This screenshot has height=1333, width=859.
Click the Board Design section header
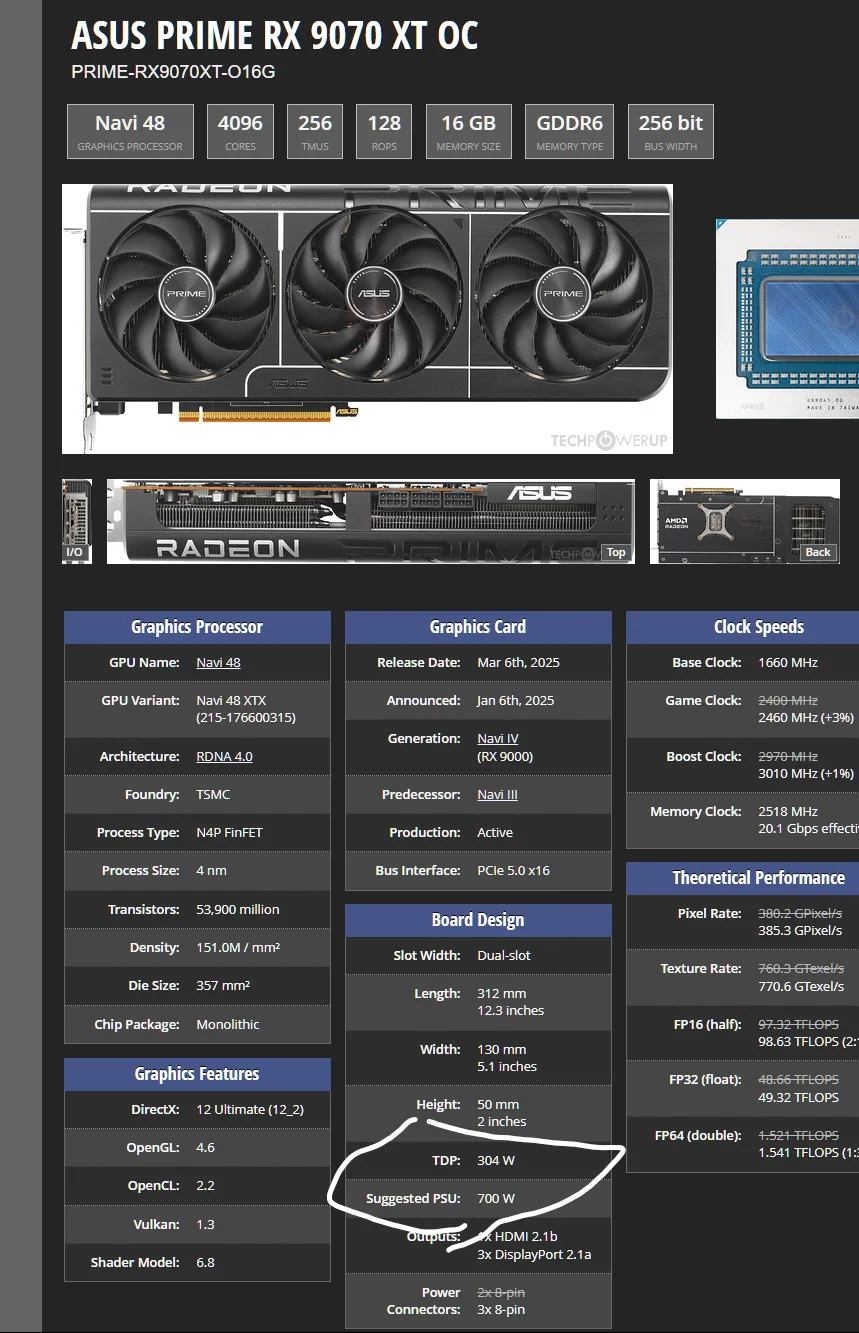[x=478, y=920]
